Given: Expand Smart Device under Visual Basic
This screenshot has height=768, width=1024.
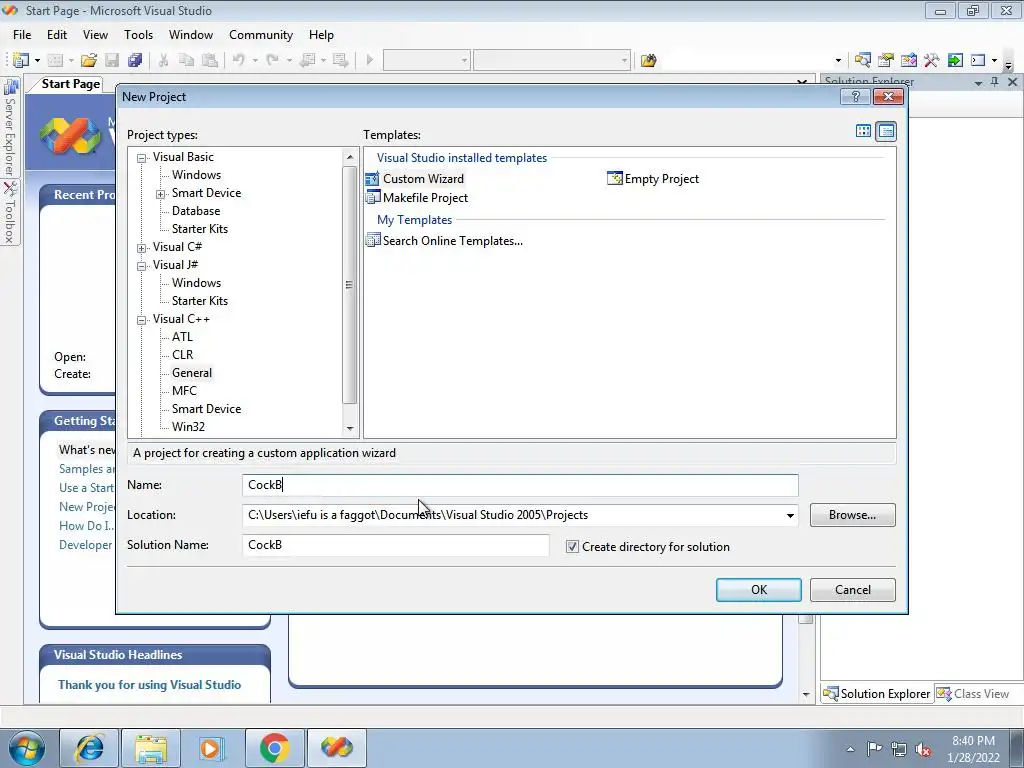Looking at the screenshot, I should pyautogui.click(x=161, y=194).
